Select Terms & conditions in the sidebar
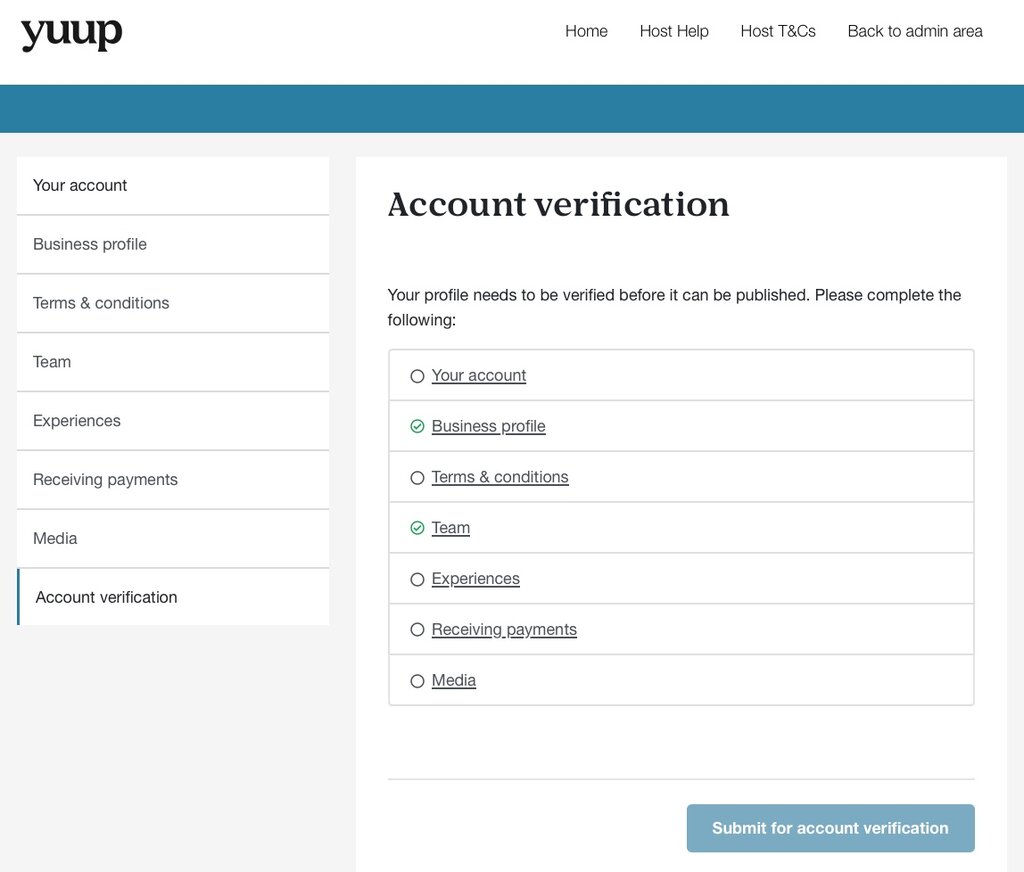The width and height of the screenshot is (1024, 872). [173, 303]
